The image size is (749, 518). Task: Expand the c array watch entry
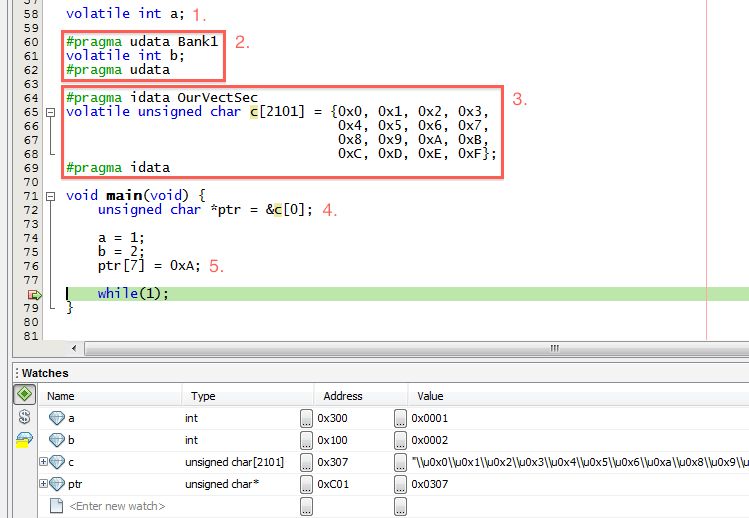tap(43, 462)
